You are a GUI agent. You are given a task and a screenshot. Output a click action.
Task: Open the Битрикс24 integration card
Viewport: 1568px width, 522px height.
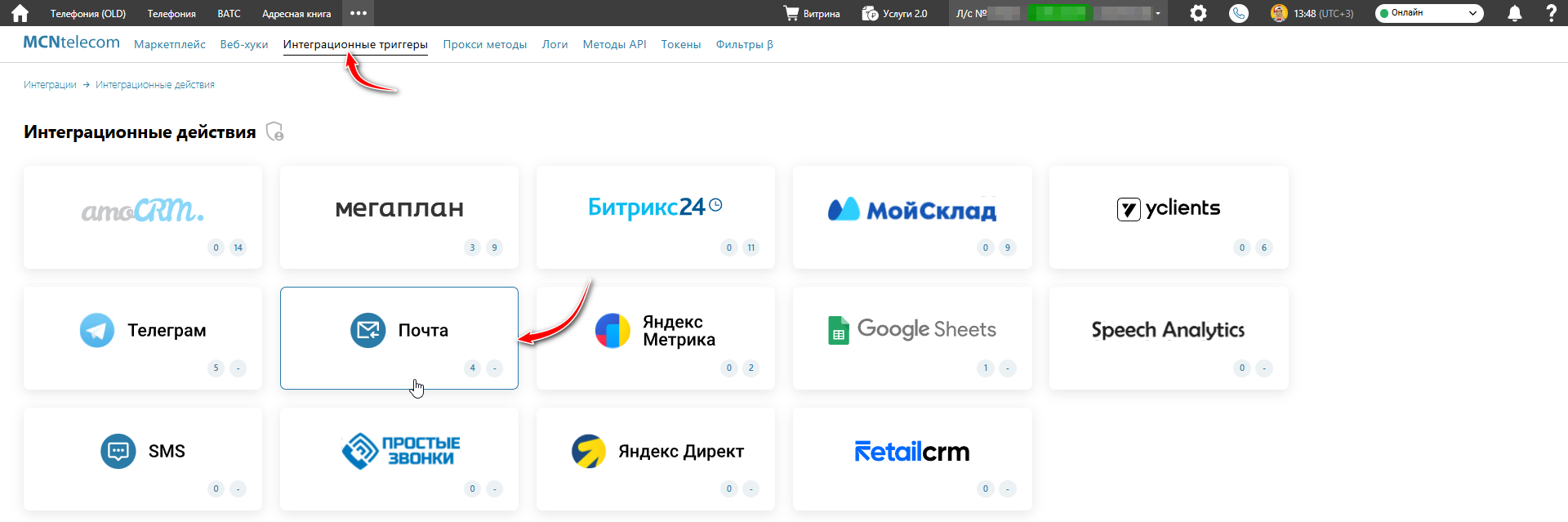pyautogui.click(x=656, y=217)
